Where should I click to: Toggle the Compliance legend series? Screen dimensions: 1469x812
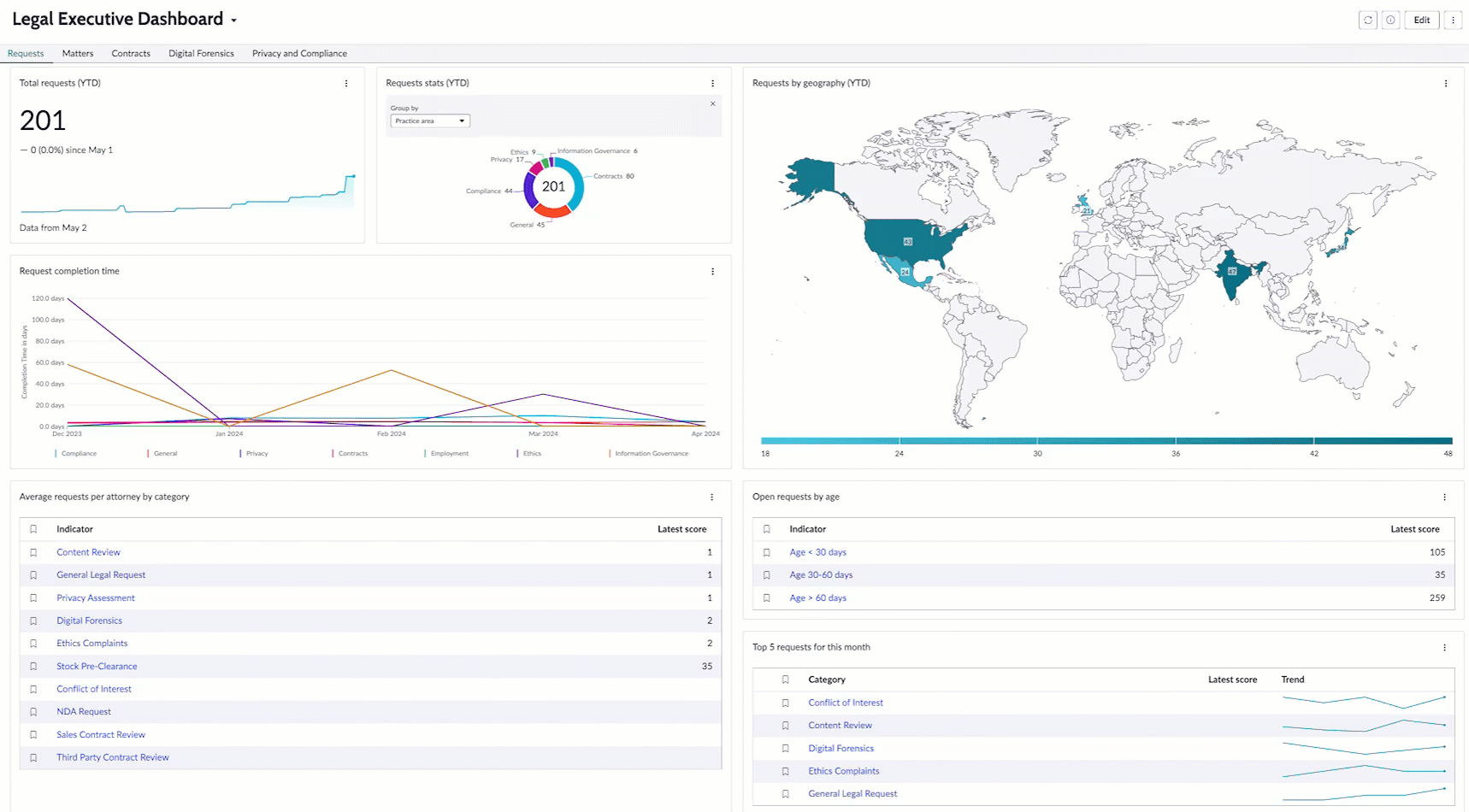pos(76,454)
